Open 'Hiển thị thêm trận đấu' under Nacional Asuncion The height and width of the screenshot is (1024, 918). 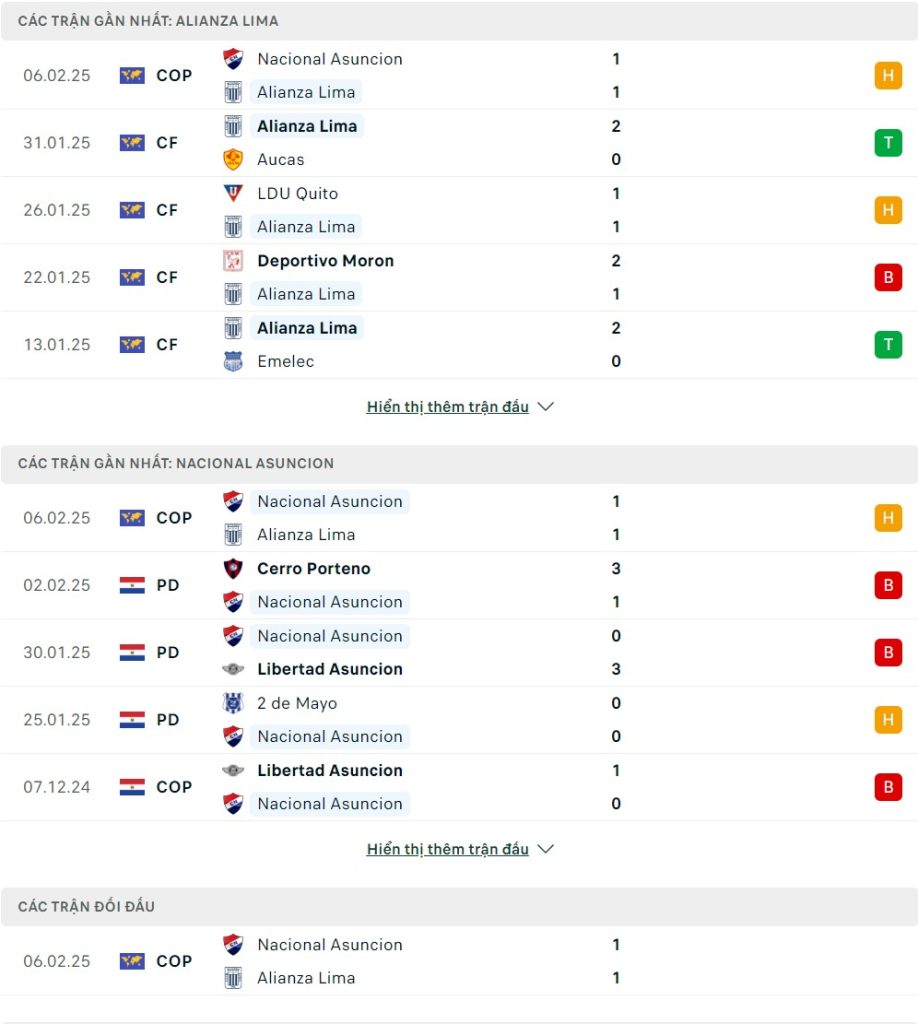pos(447,849)
